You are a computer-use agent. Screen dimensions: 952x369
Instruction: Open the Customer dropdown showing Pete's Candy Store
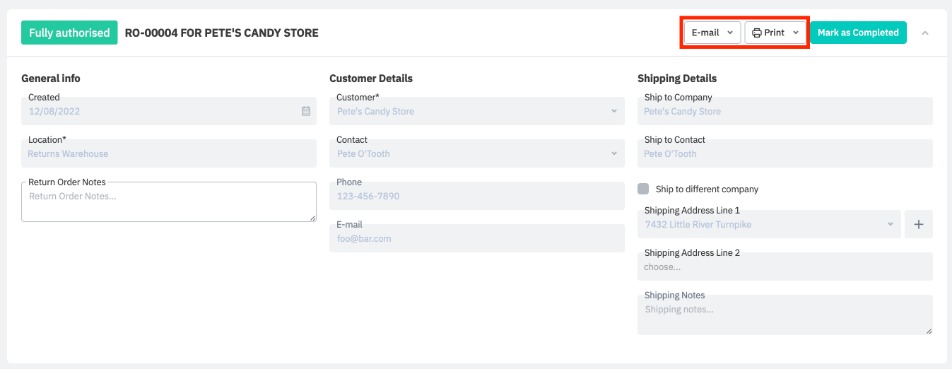coord(477,111)
